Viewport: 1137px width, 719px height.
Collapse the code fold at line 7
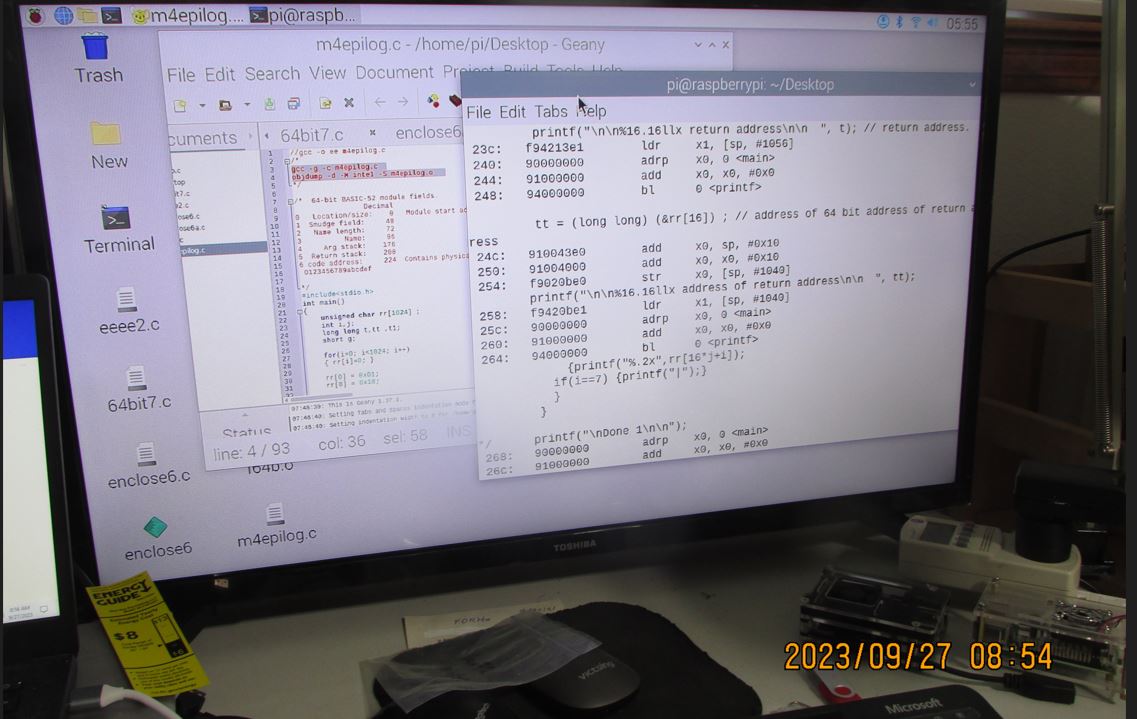(291, 201)
